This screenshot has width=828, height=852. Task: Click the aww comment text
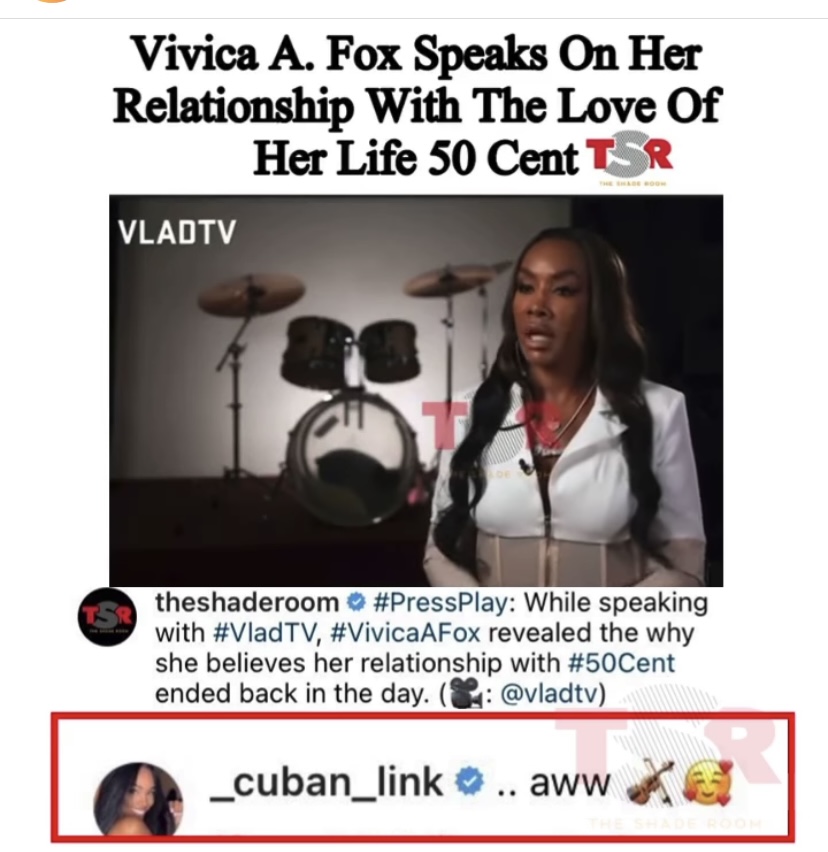pos(569,784)
